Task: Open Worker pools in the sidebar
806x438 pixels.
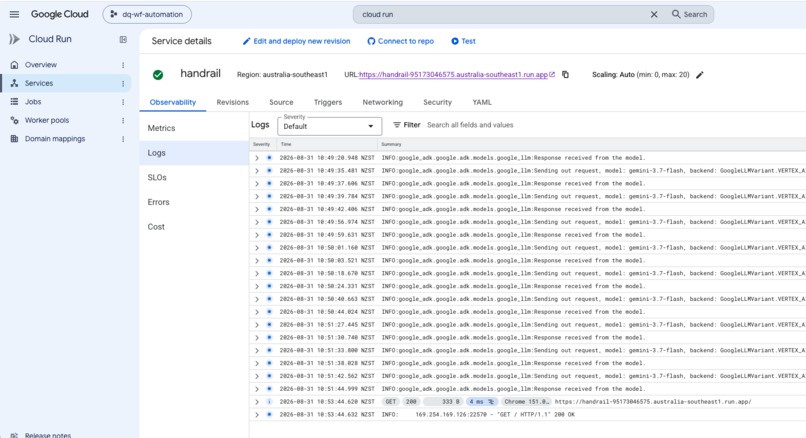Action: pyautogui.click(x=47, y=120)
